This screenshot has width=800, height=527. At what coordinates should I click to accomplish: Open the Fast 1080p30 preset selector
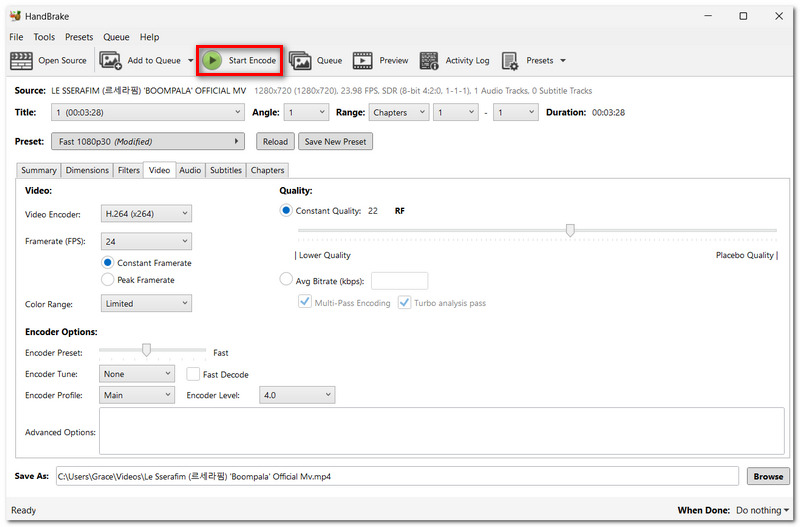coord(147,141)
